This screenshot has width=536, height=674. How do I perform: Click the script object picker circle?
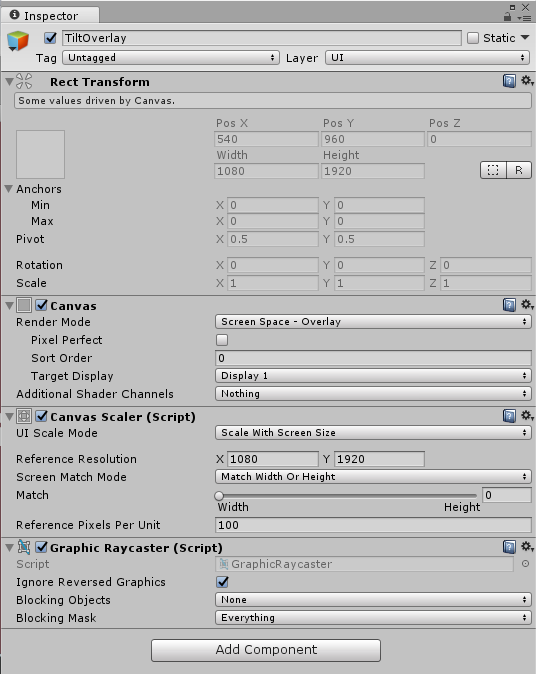pyautogui.click(x=525, y=564)
